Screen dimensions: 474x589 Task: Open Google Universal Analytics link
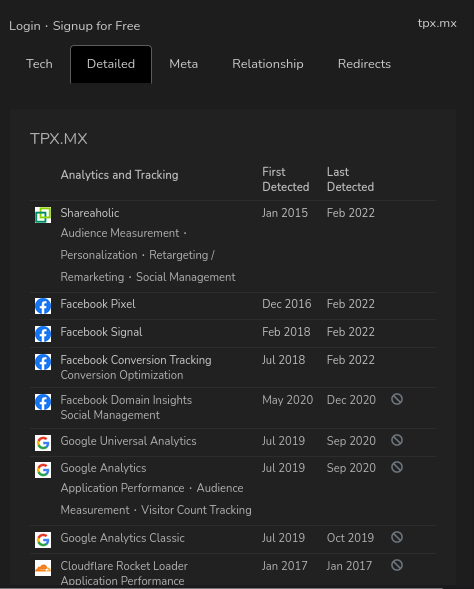128,441
